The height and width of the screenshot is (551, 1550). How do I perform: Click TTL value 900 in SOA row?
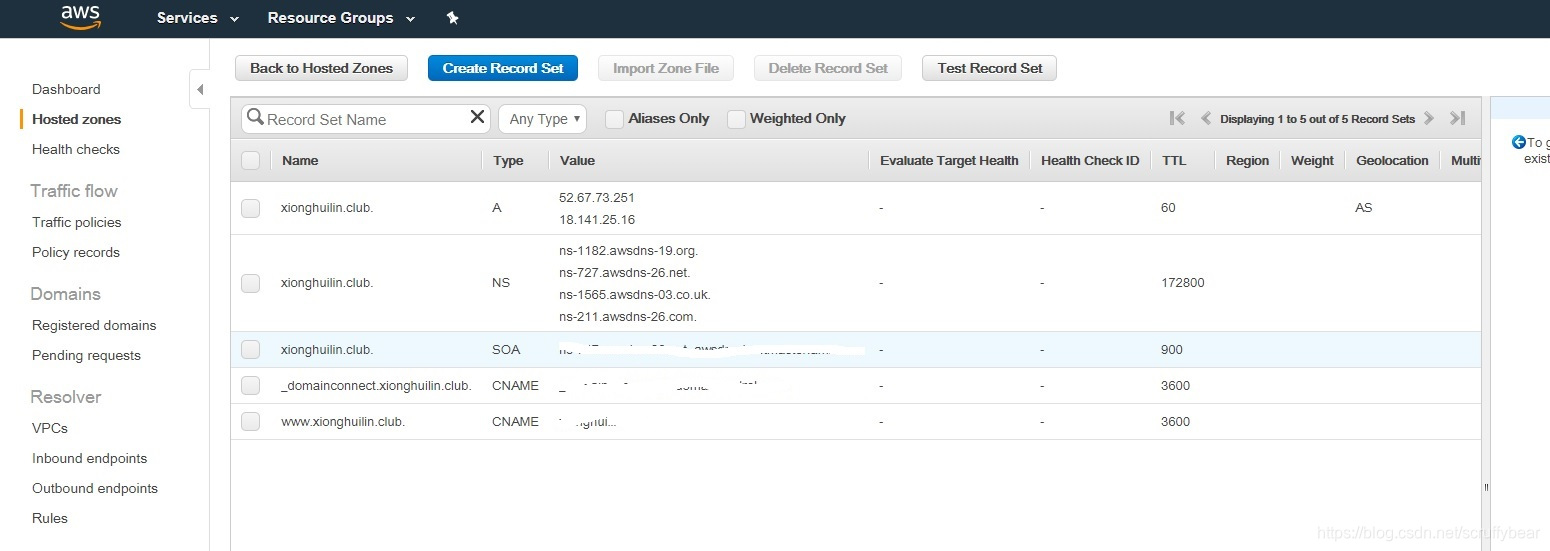tap(1171, 350)
